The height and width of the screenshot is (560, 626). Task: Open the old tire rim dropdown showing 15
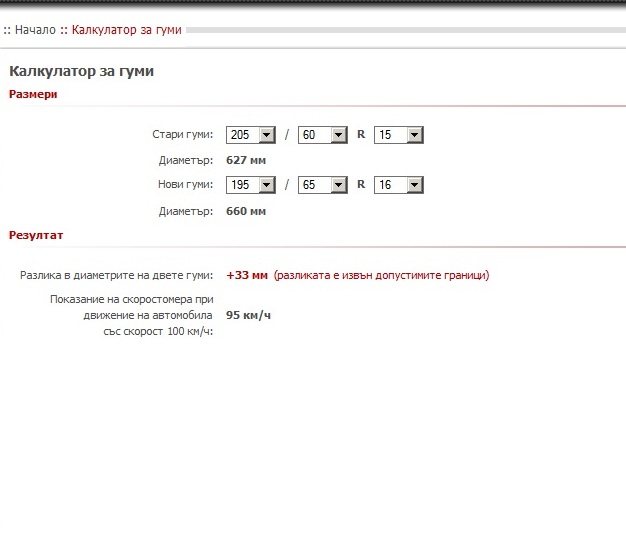click(399, 135)
